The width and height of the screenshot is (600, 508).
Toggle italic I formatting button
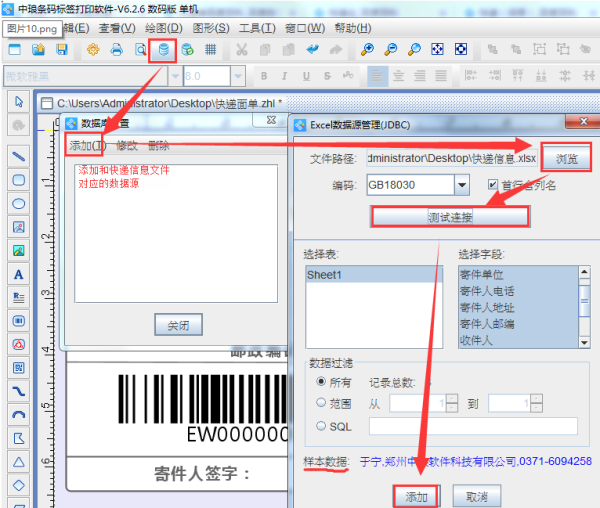point(284,76)
